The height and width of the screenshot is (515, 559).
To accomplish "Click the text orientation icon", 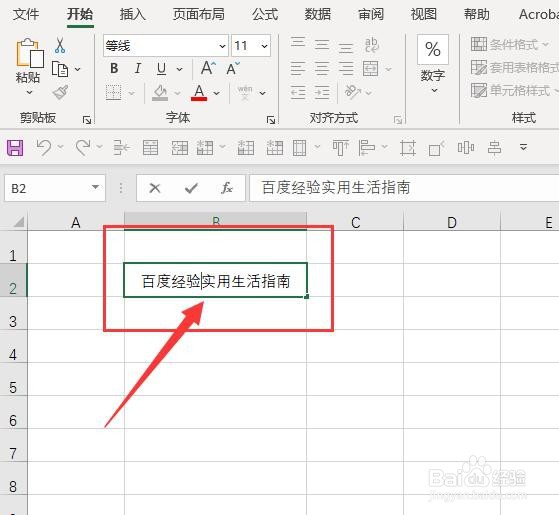I will (x=353, y=92).
